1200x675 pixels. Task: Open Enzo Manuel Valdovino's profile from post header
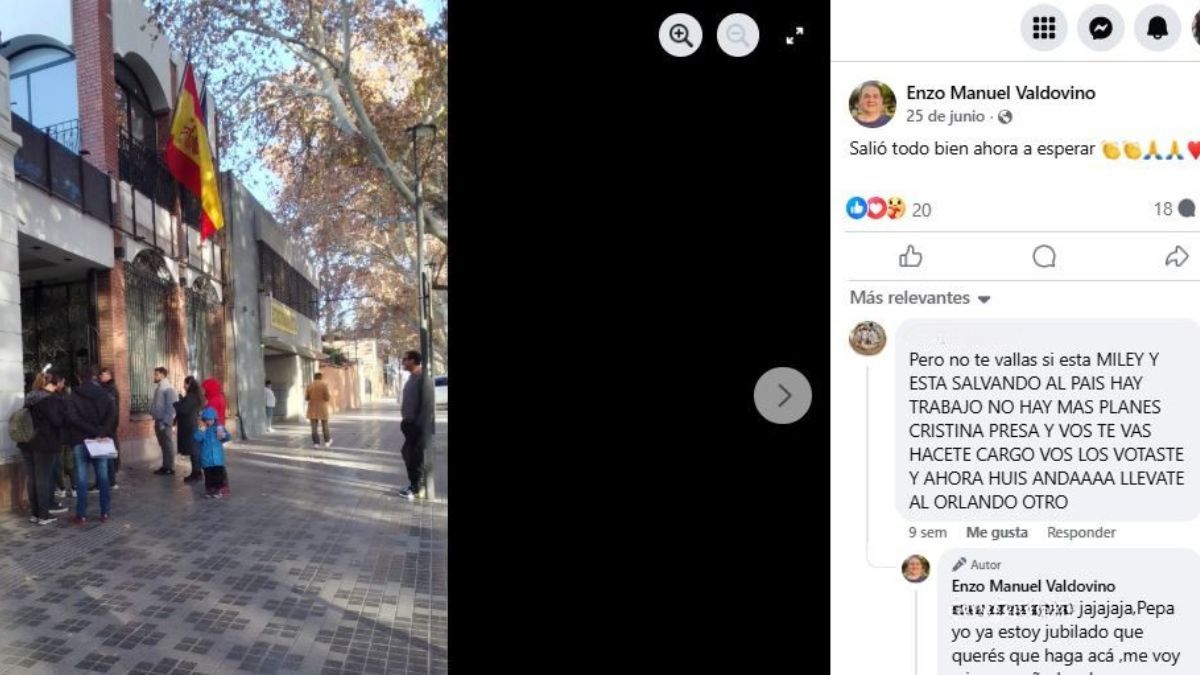point(1000,93)
